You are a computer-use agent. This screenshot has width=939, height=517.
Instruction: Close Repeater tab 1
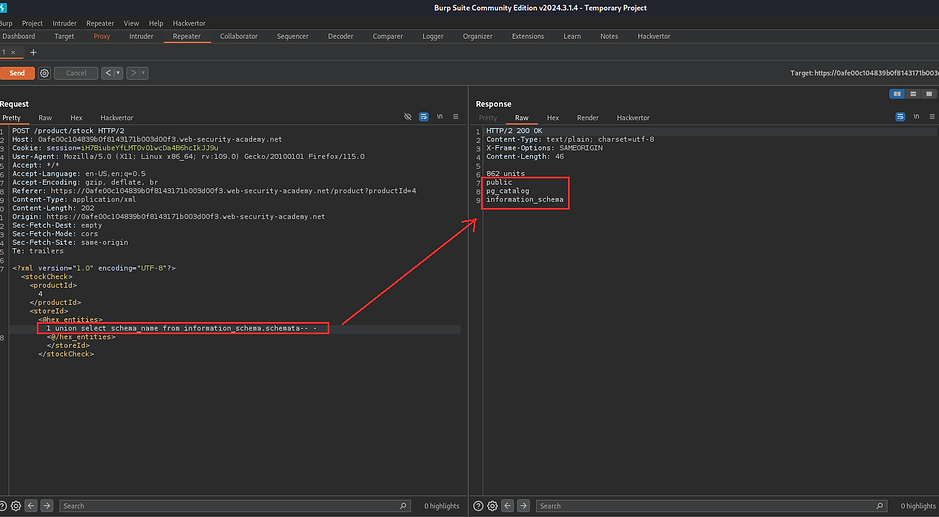coord(13,53)
